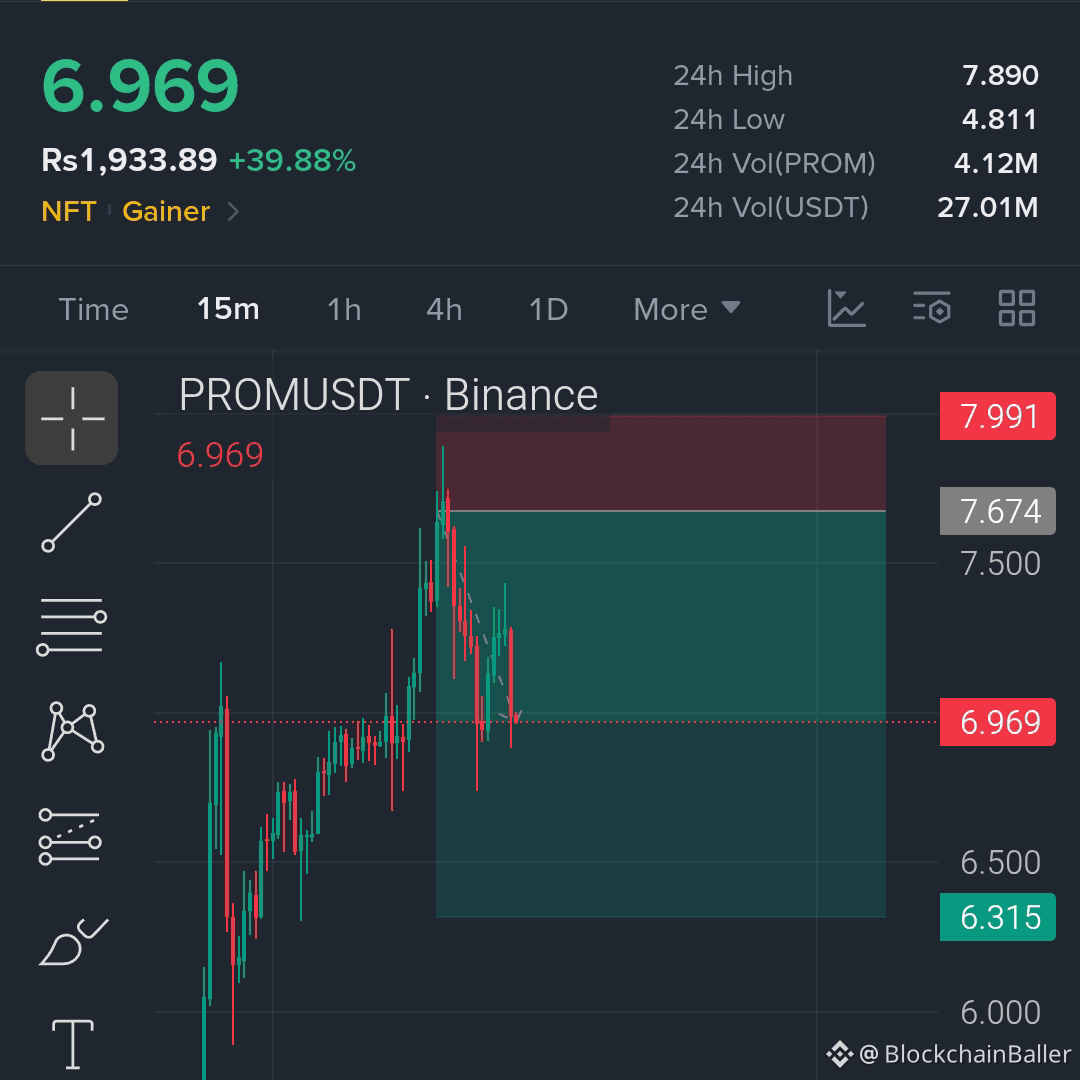The height and width of the screenshot is (1080, 1080).
Task: Select the trend line drawing tool
Action: [72, 522]
